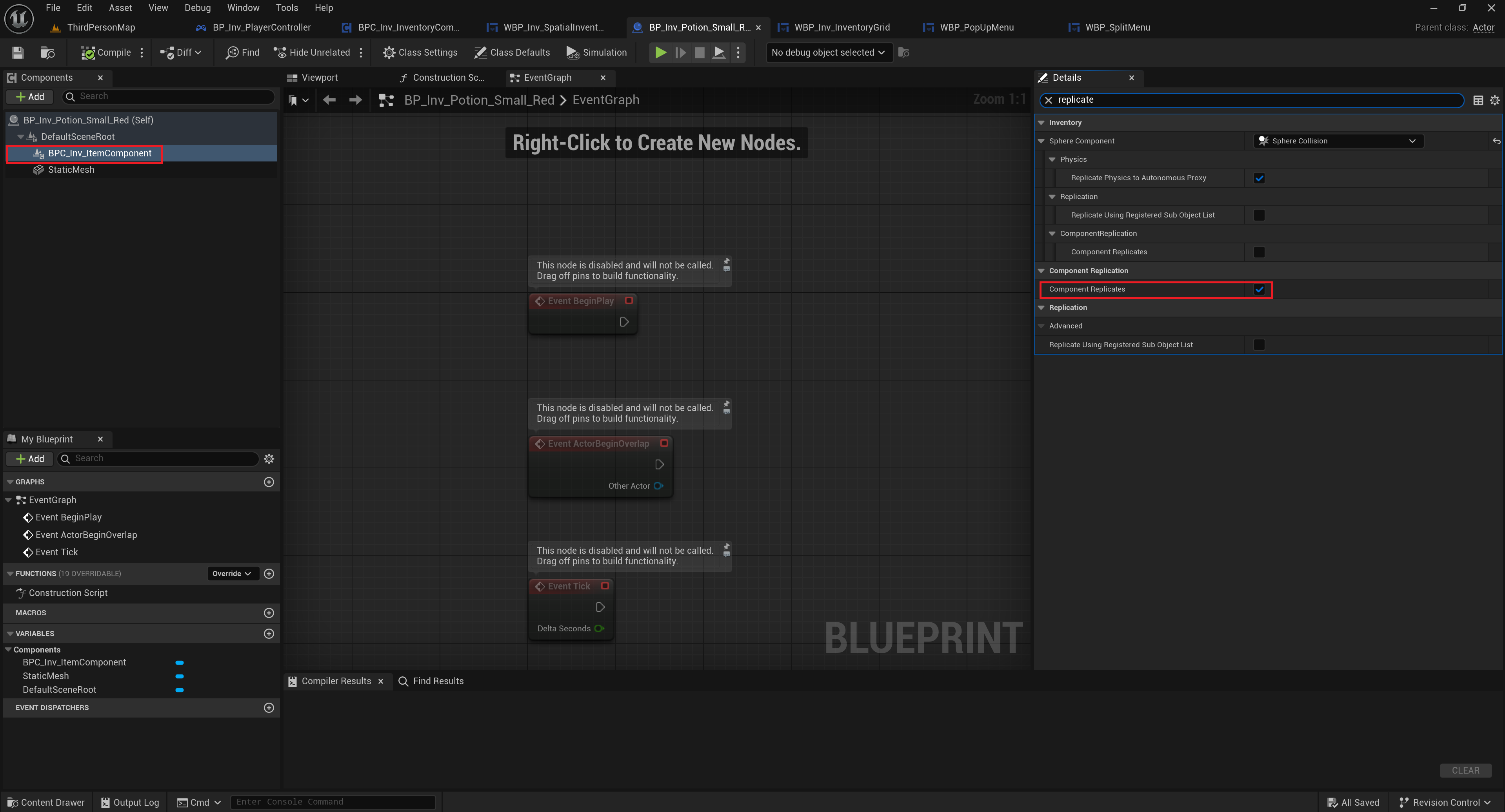
Task: Open the Sphere Collision dropdown
Action: tap(1338, 141)
